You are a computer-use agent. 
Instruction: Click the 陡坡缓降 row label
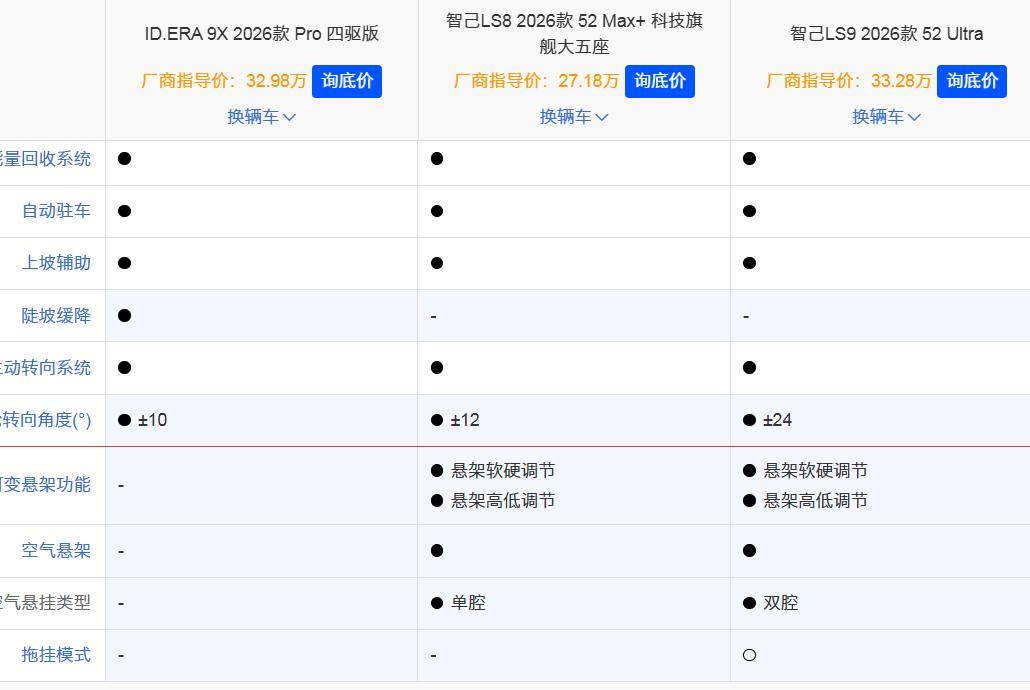coord(56,315)
